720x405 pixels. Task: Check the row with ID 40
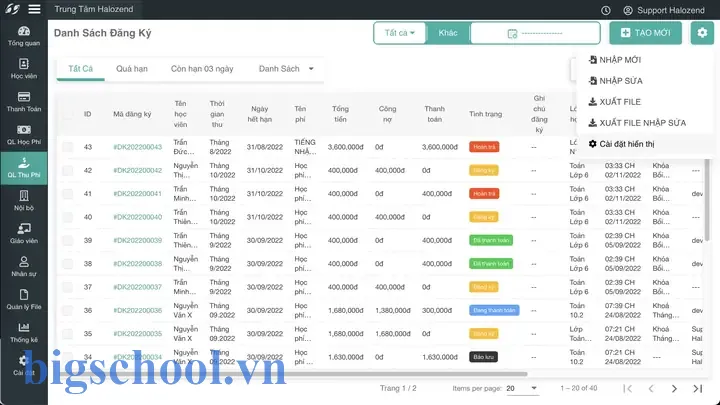coord(68,217)
